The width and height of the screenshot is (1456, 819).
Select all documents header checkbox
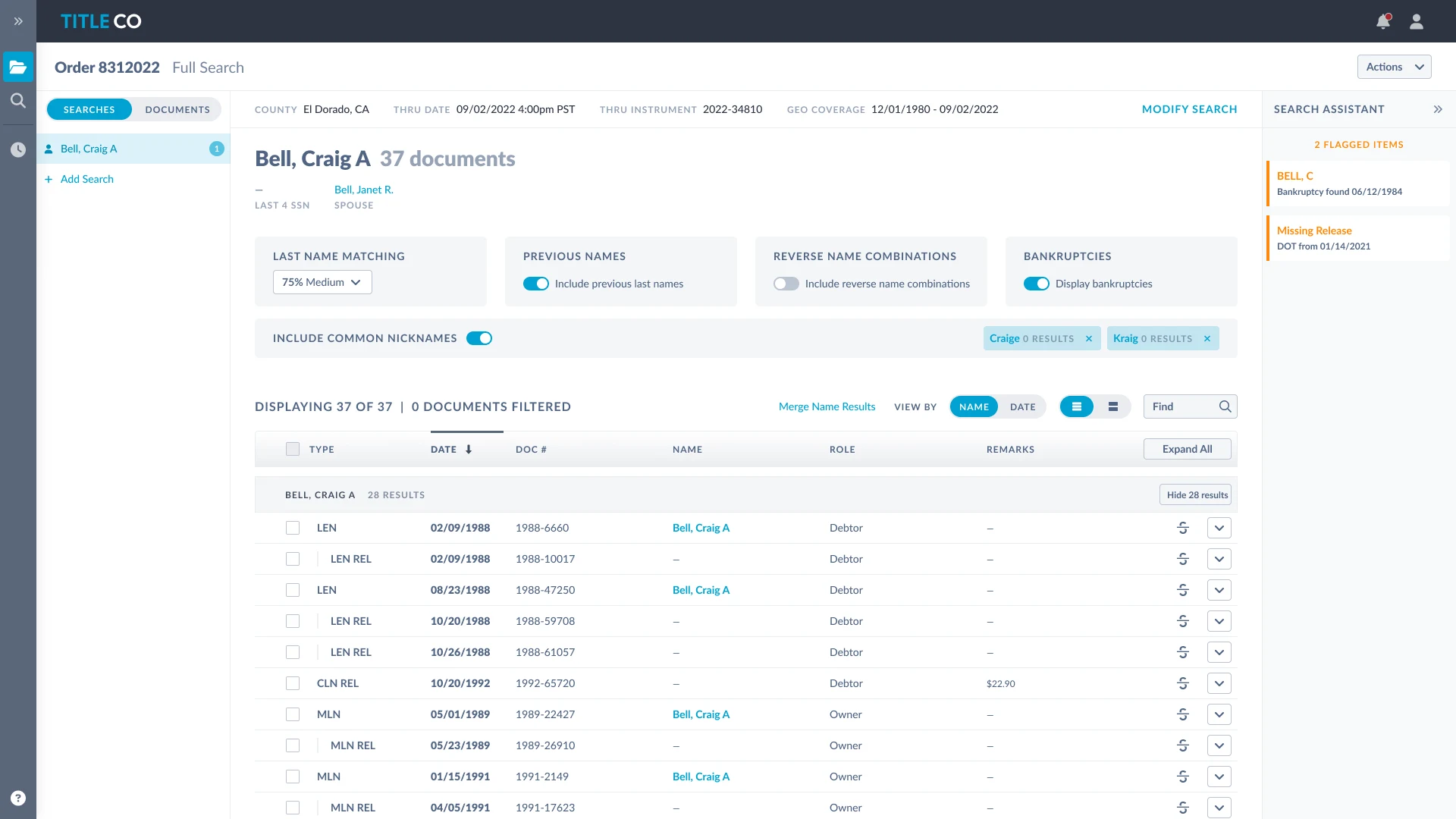point(293,449)
